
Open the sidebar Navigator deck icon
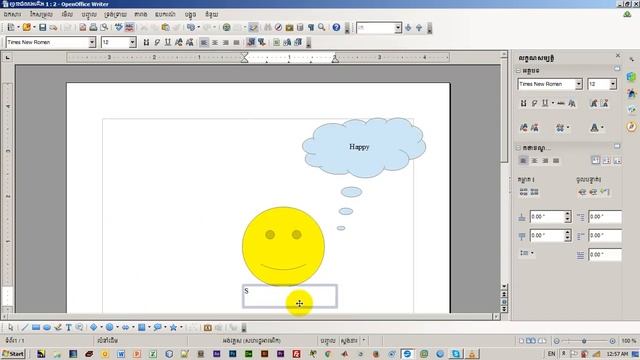pyautogui.click(x=631, y=127)
